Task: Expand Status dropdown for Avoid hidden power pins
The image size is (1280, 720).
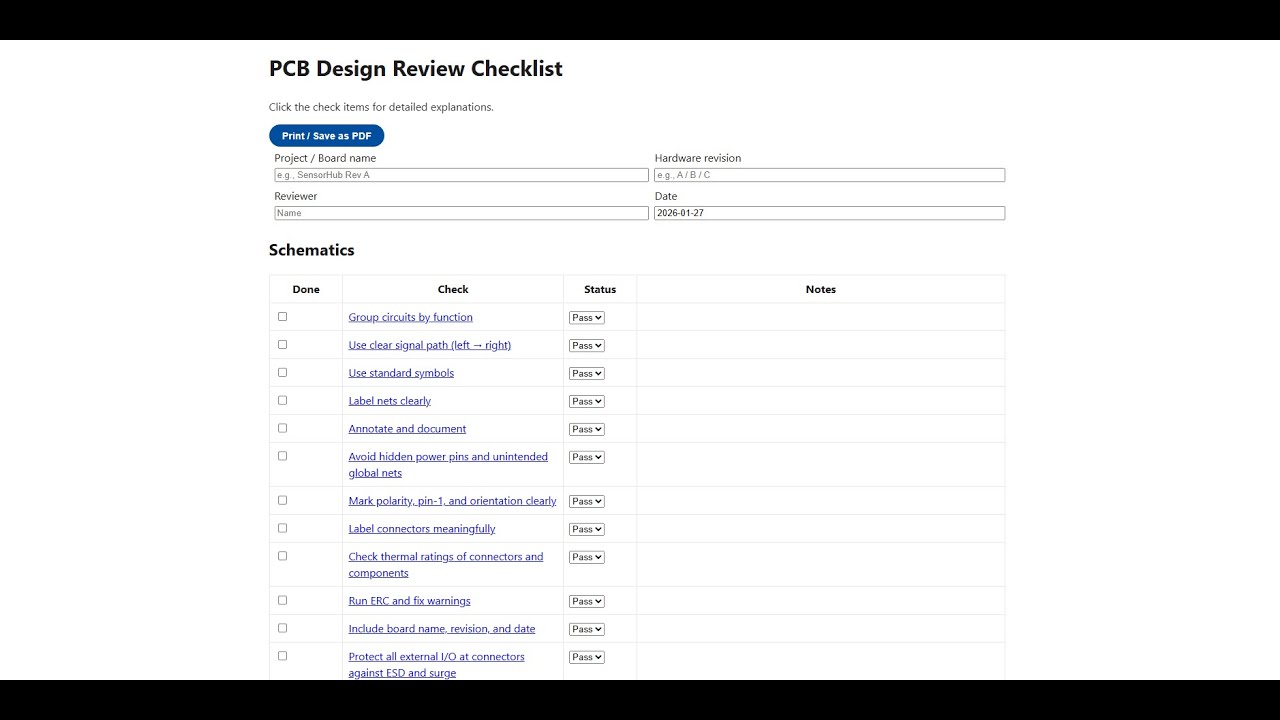Action: click(x=587, y=458)
